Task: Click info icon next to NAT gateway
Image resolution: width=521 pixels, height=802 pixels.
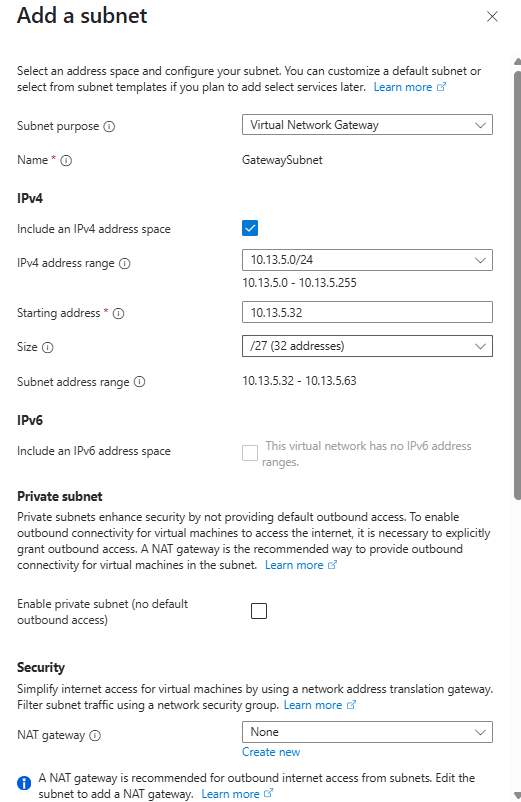Action: [95, 736]
